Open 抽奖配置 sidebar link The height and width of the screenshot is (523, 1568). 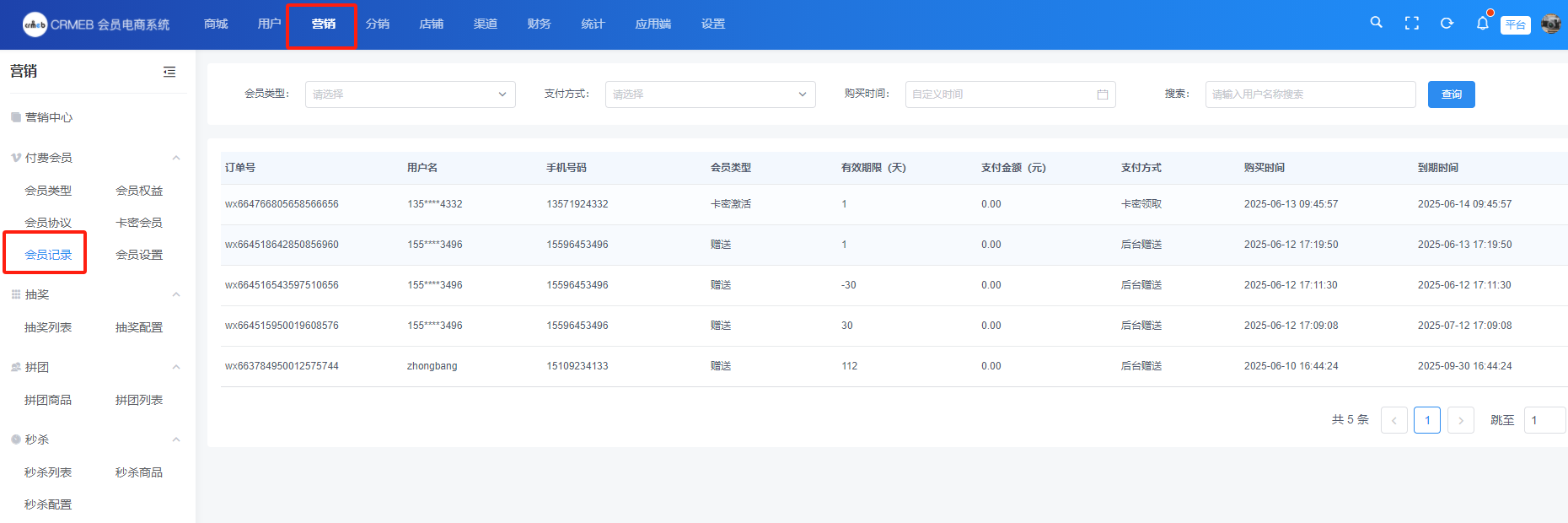click(x=139, y=327)
